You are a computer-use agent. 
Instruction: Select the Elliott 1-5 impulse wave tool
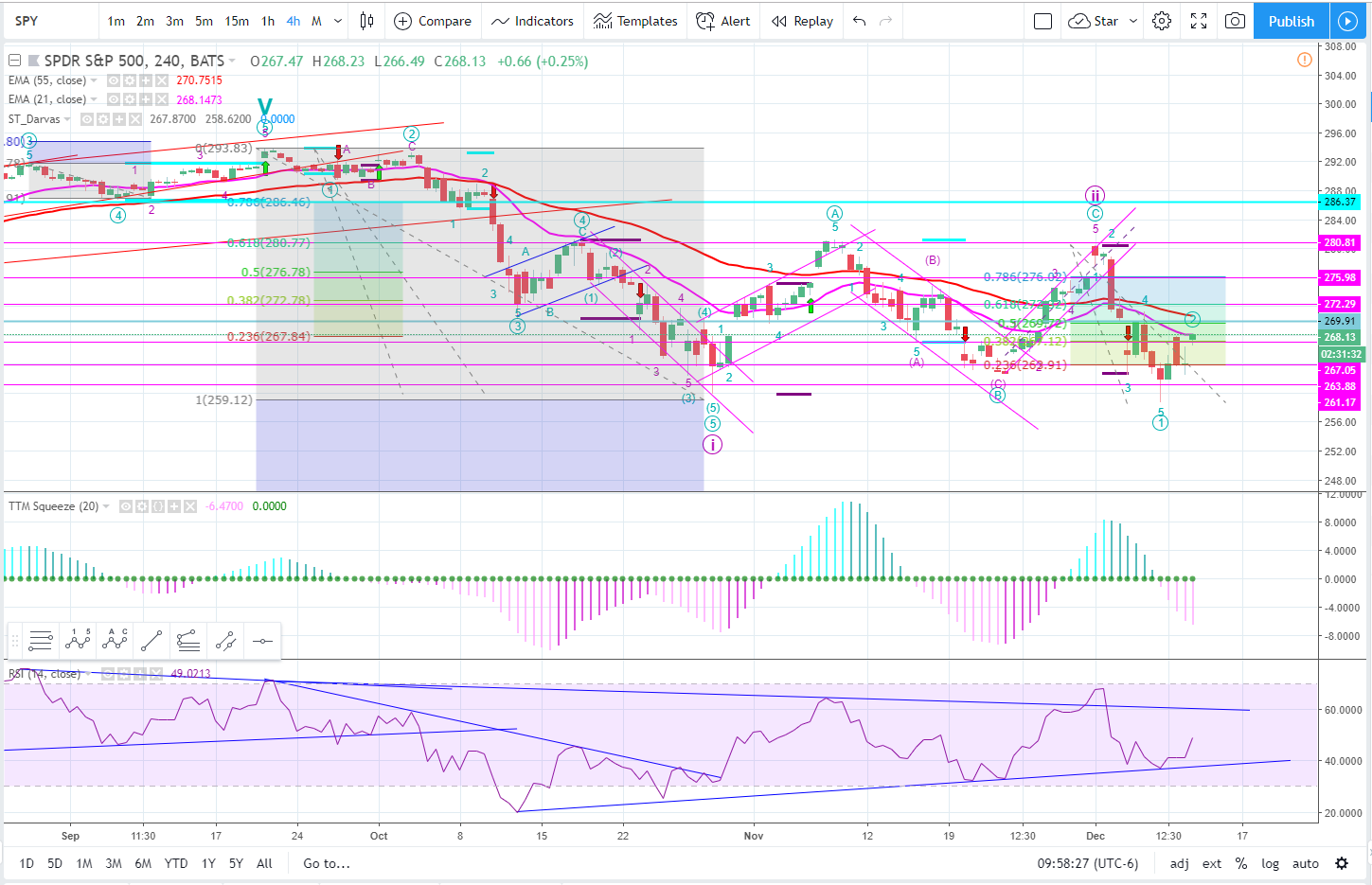pos(78,641)
